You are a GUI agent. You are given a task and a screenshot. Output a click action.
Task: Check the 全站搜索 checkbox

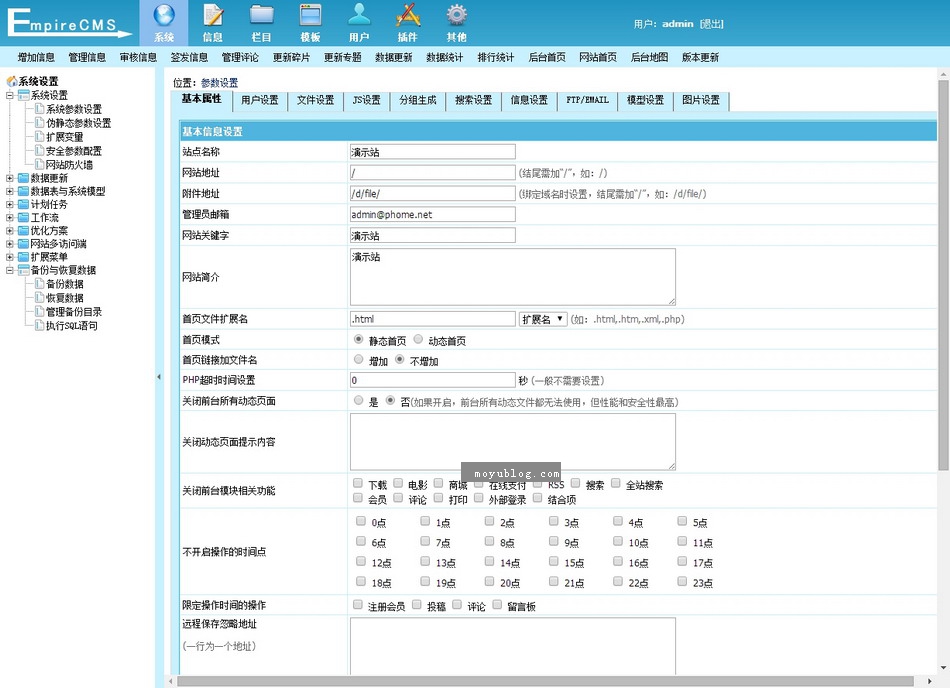coord(616,483)
